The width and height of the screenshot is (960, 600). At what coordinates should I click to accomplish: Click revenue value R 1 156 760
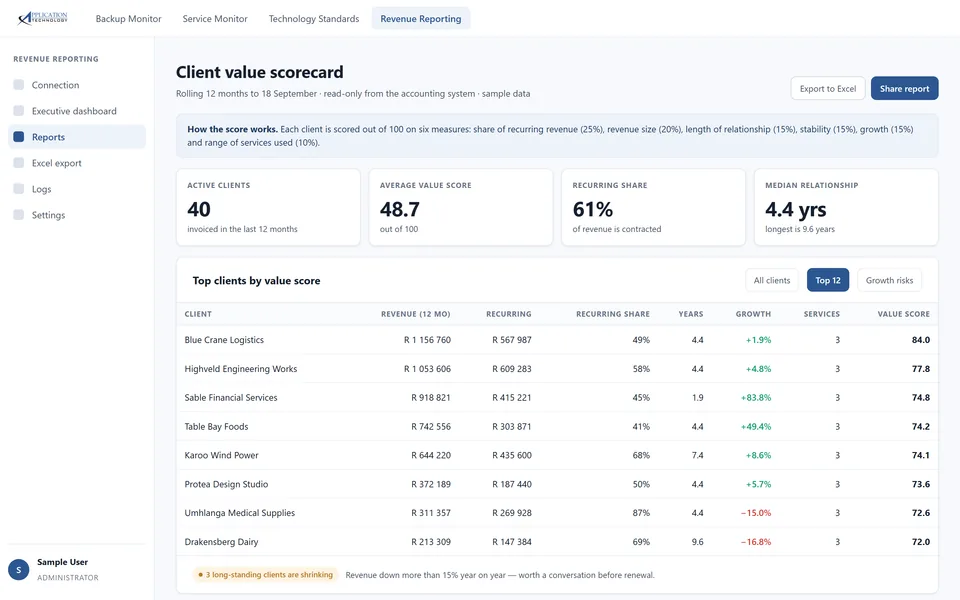pyautogui.click(x=427, y=340)
